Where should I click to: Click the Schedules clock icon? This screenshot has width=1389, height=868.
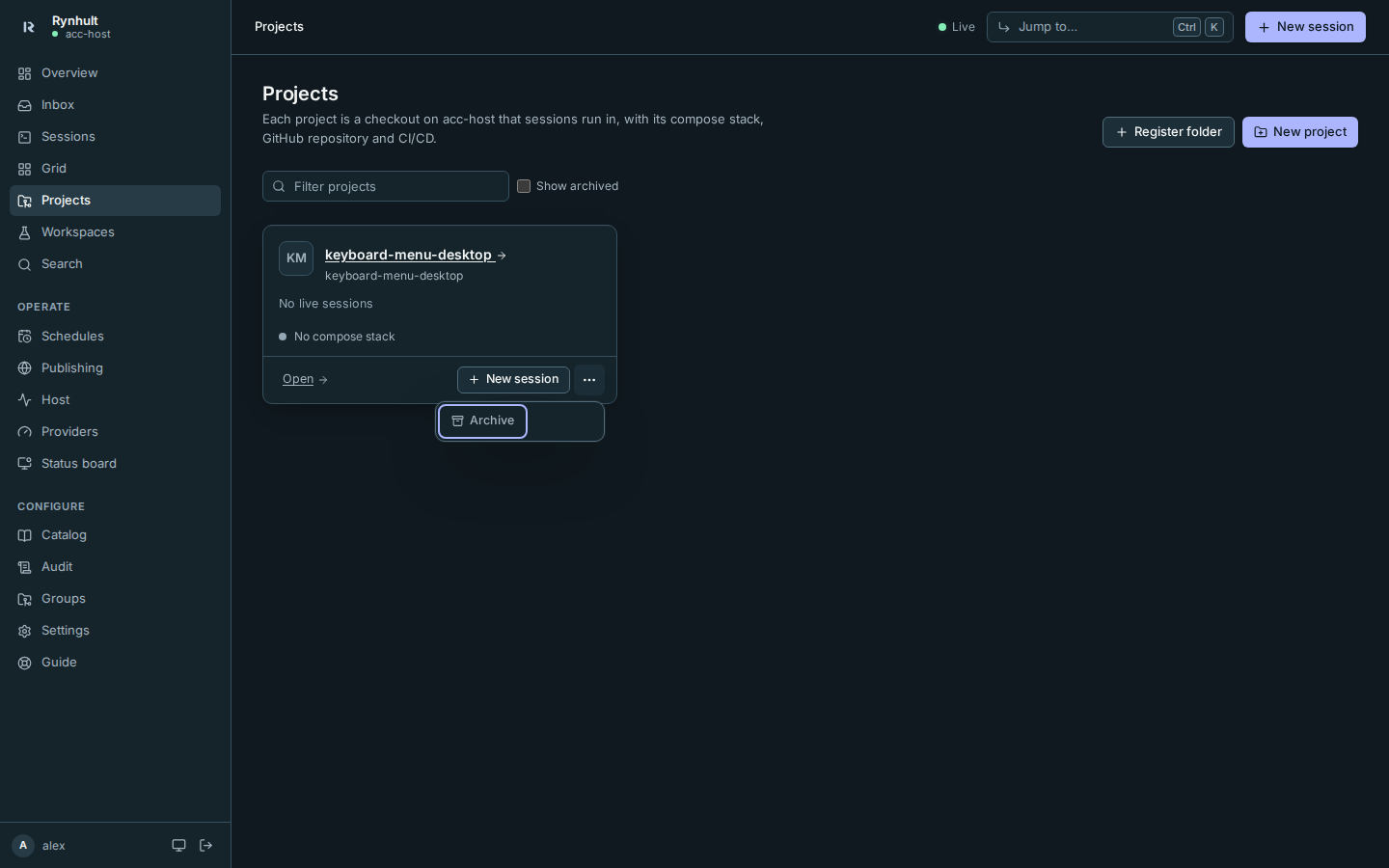click(24, 337)
